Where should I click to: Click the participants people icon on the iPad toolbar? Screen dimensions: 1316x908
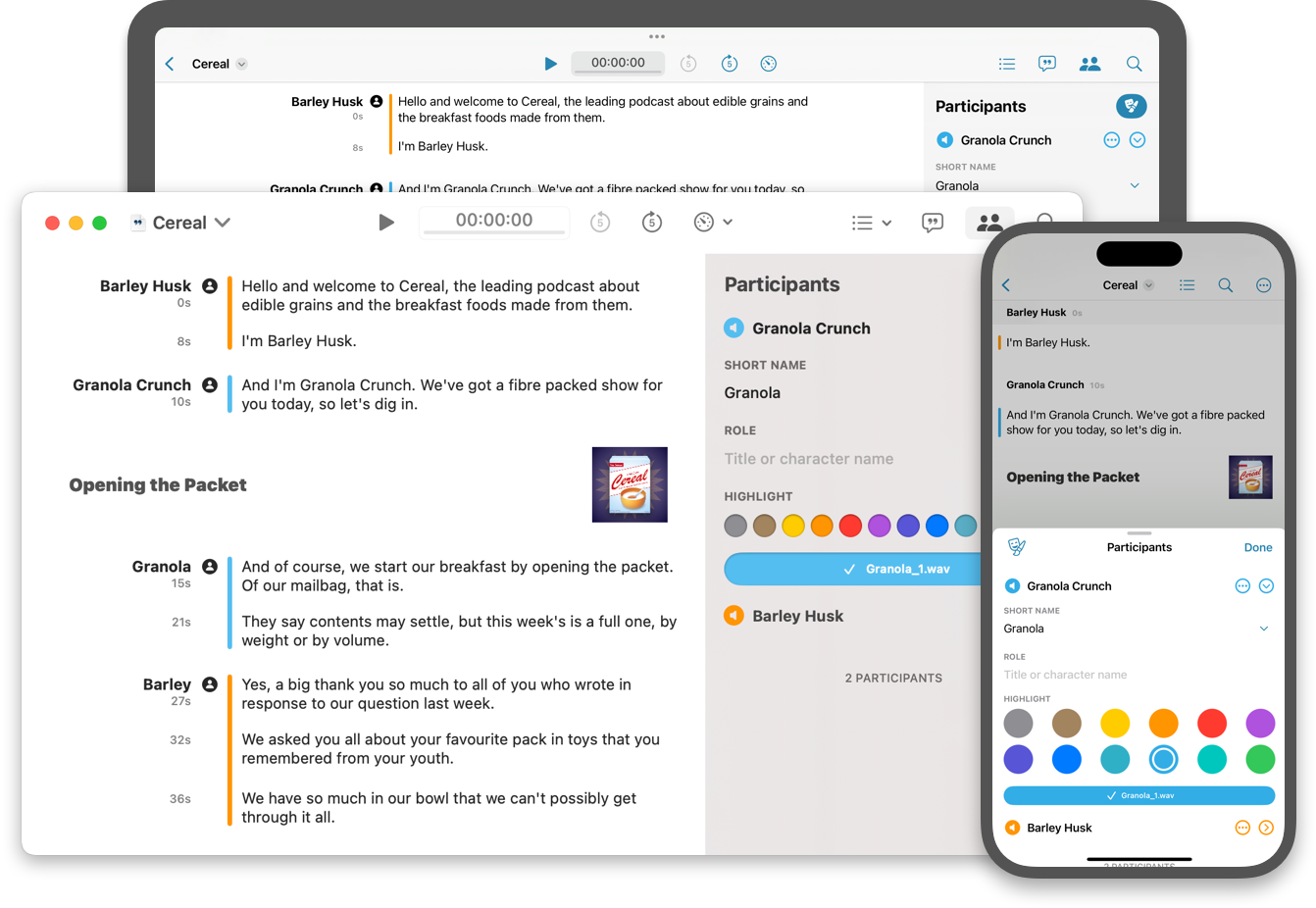pyautogui.click(x=1089, y=64)
